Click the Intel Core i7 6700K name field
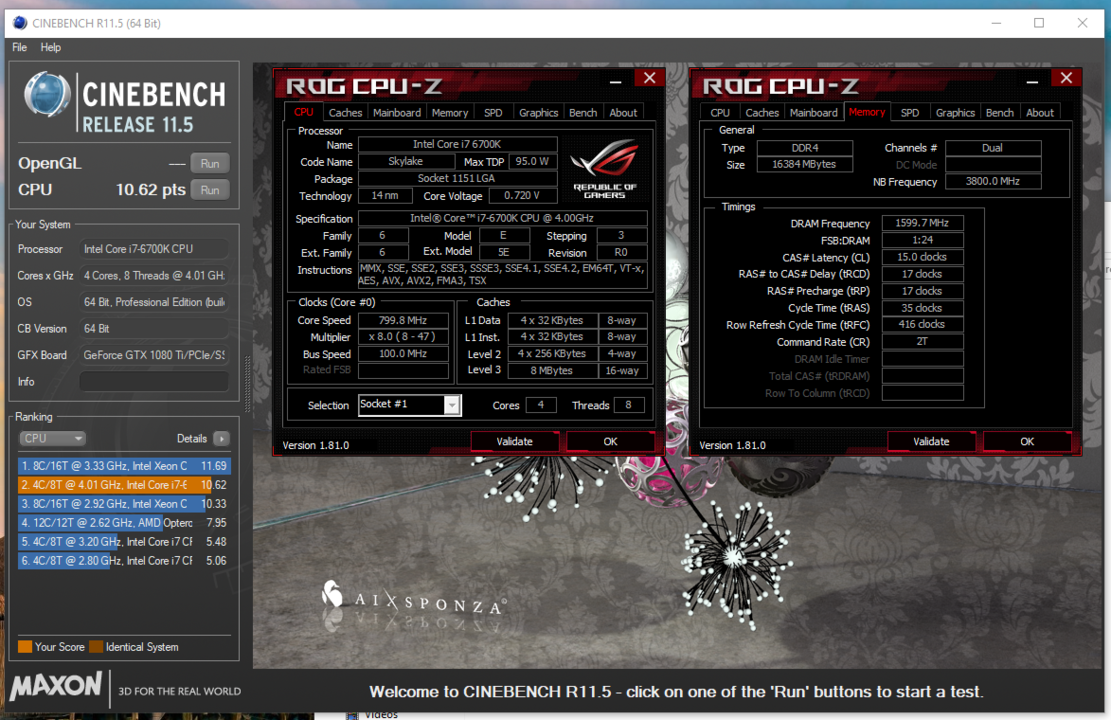 coord(457,144)
